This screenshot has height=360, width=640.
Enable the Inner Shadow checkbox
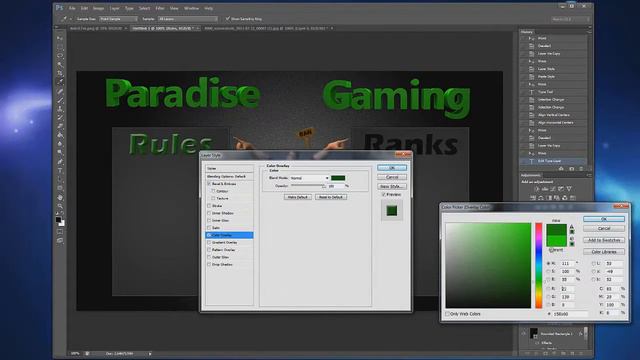pos(209,213)
